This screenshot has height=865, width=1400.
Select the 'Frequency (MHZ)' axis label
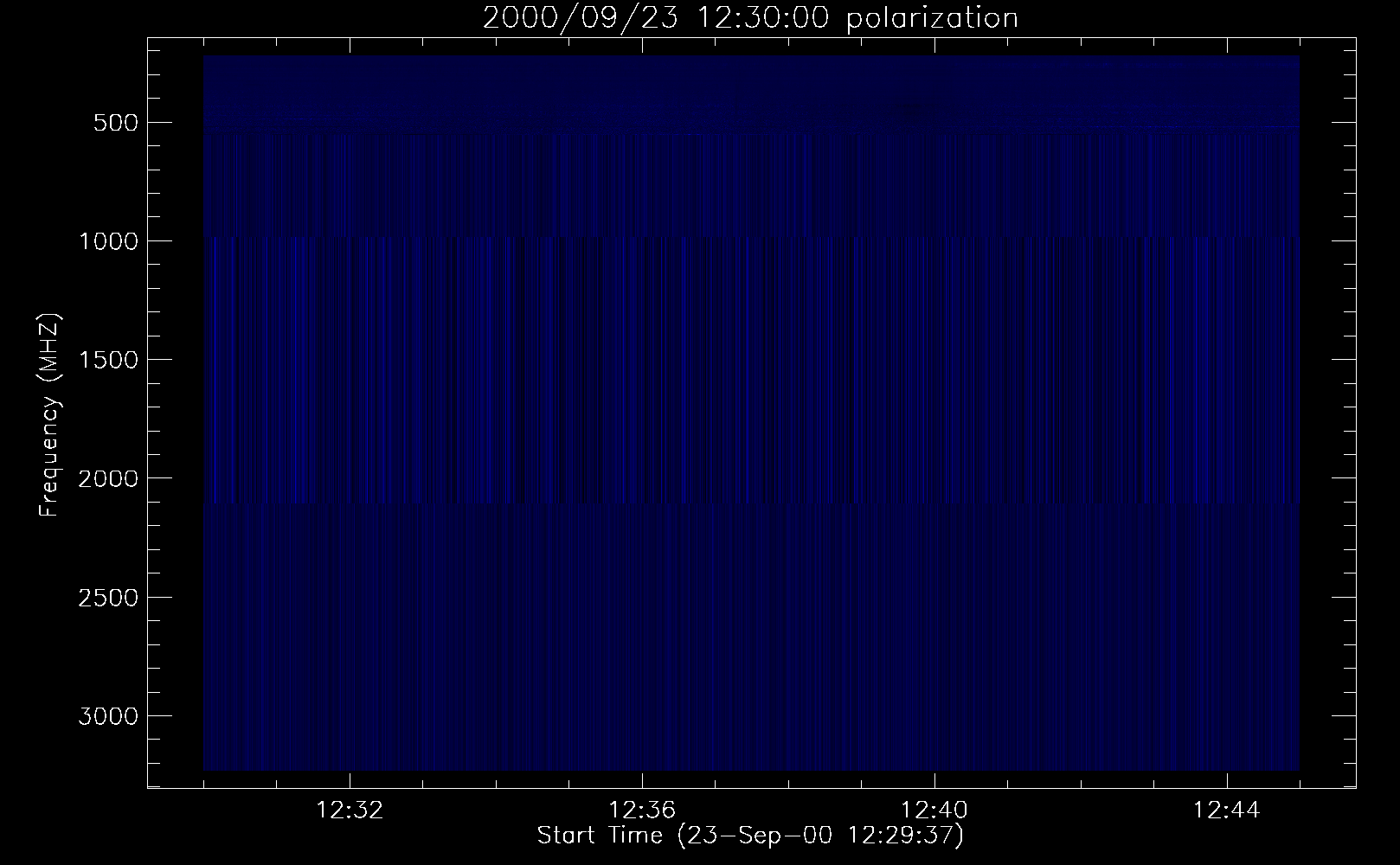pos(49,415)
